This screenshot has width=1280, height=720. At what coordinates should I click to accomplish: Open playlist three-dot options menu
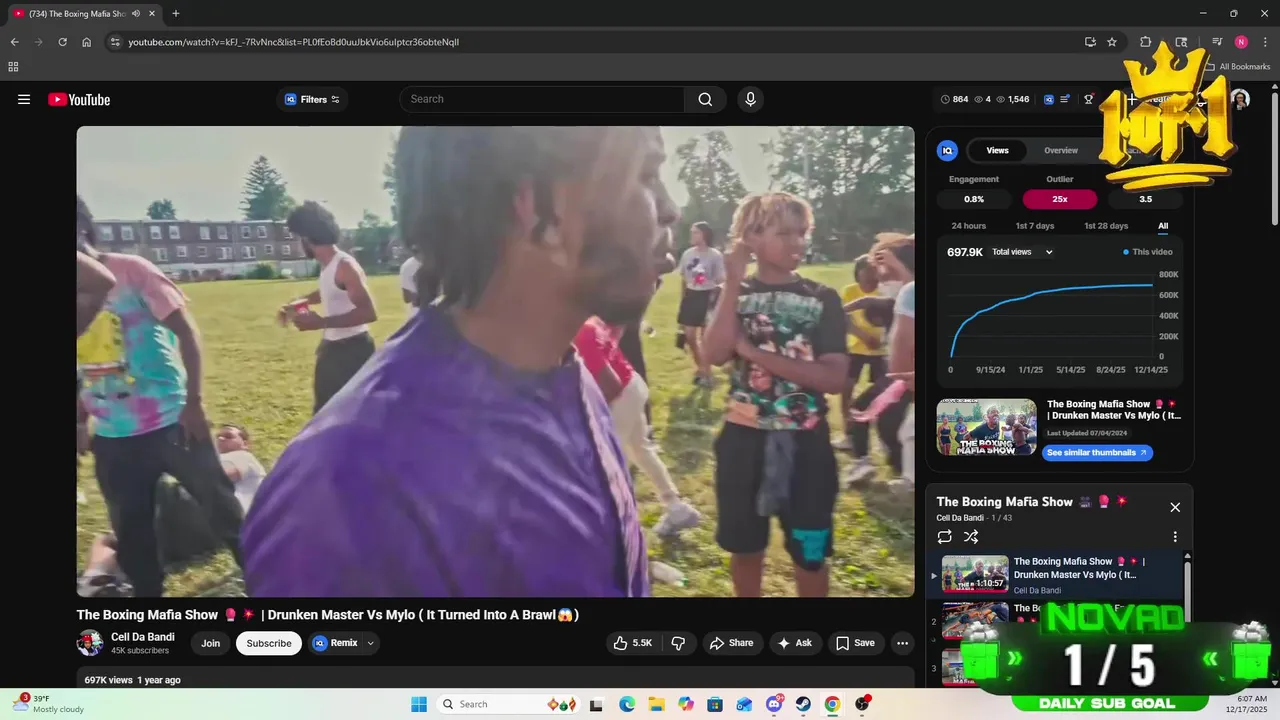[x=1175, y=537]
